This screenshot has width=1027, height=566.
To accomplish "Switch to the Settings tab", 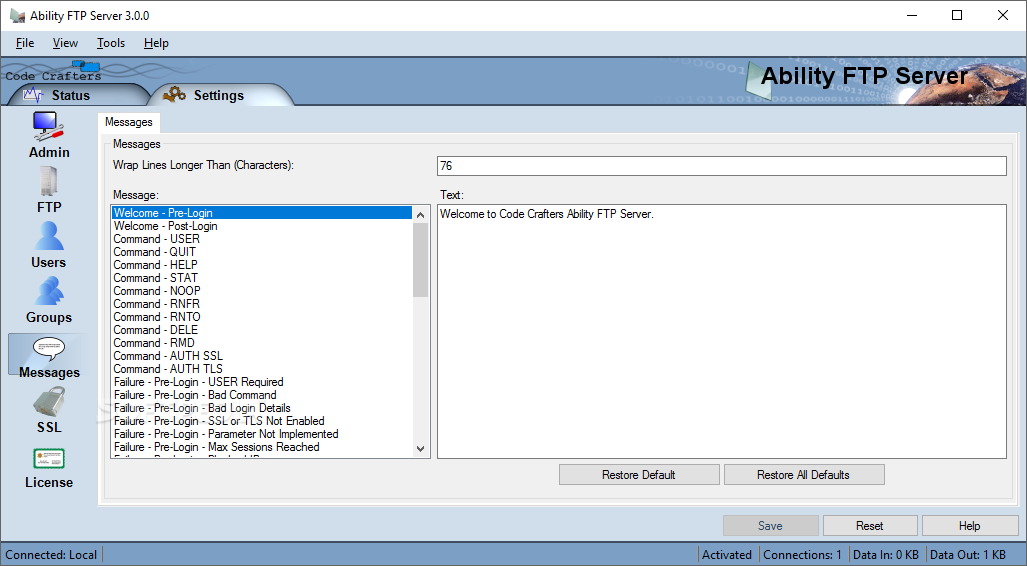I will point(219,95).
